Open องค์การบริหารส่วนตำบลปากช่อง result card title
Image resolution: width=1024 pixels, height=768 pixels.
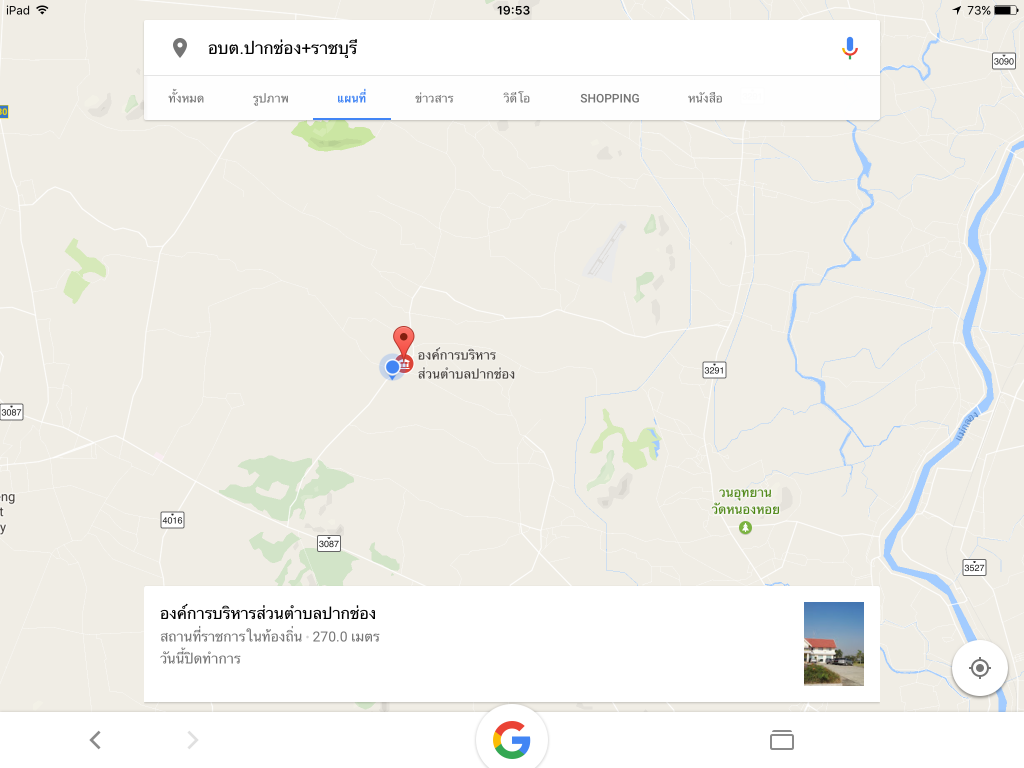coord(268,613)
